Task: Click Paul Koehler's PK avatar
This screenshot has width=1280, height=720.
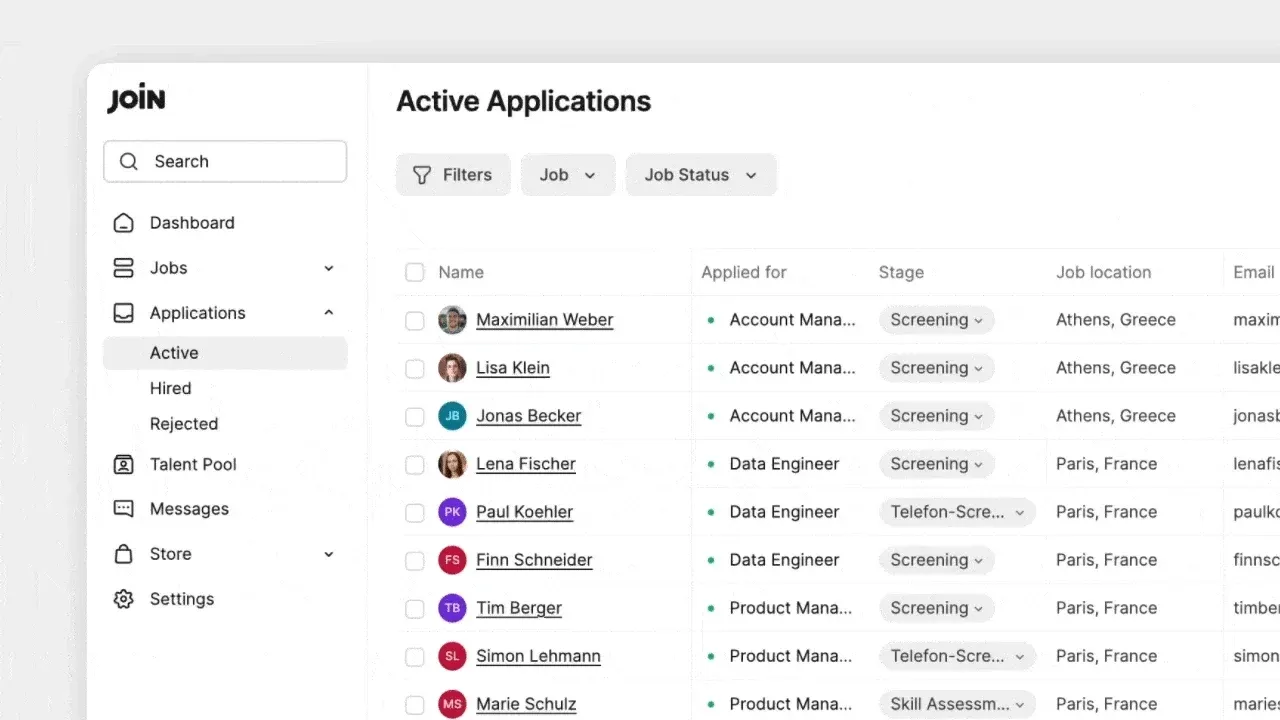Action: tap(452, 512)
